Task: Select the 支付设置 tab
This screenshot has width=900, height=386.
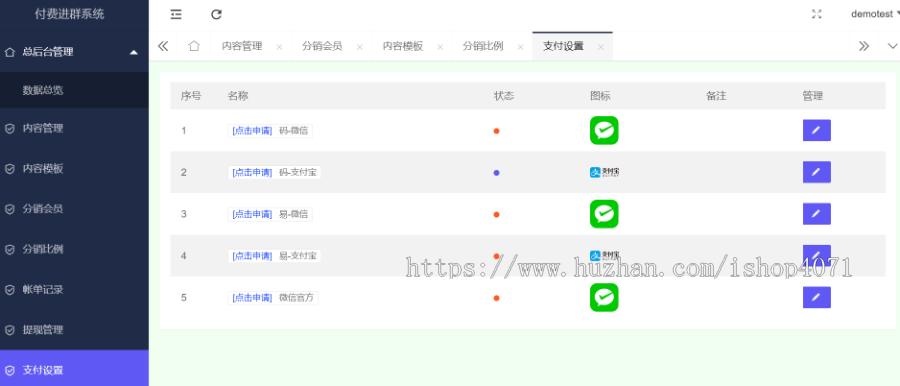Action: 564,47
